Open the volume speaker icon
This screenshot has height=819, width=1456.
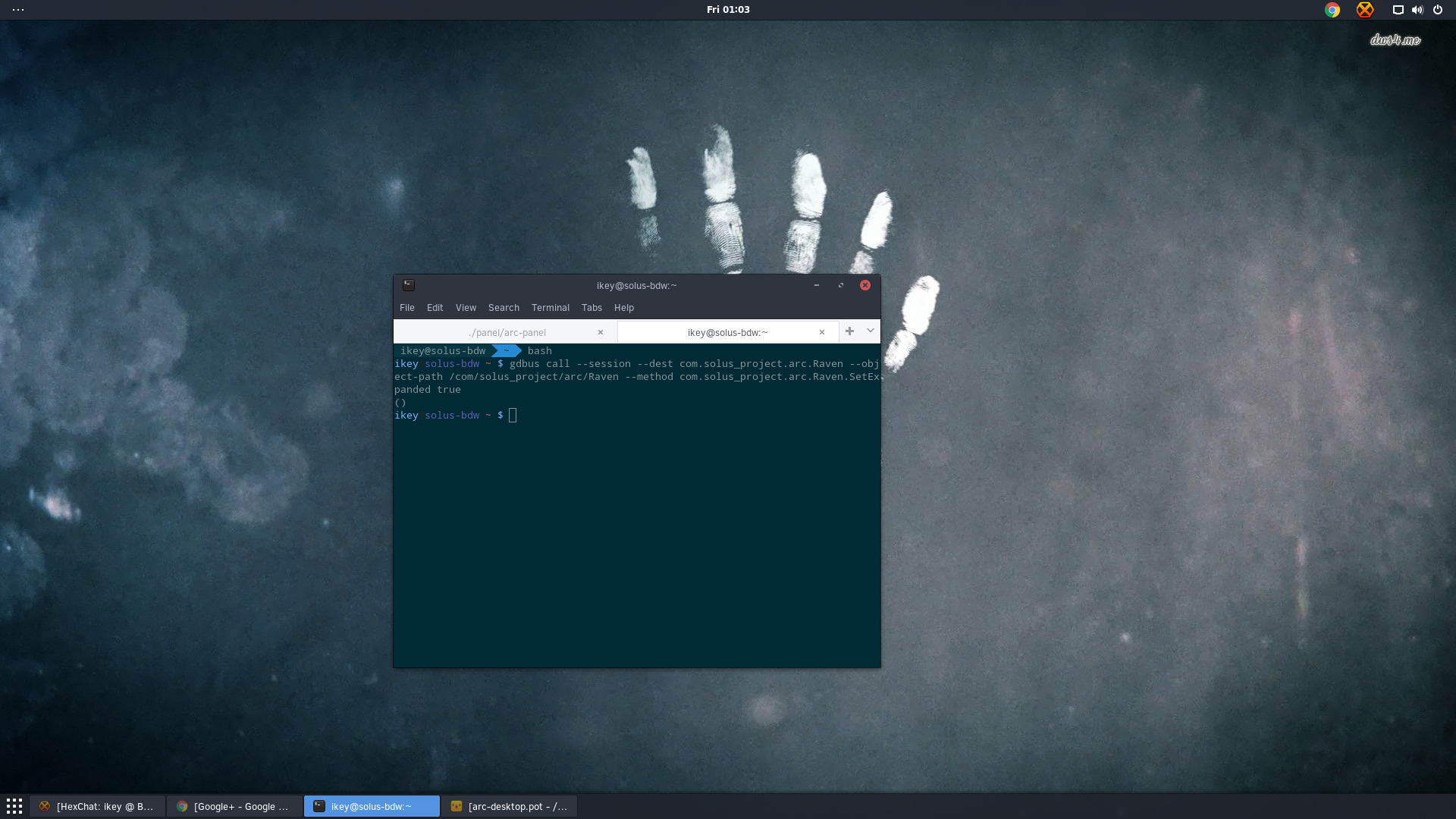[1417, 10]
